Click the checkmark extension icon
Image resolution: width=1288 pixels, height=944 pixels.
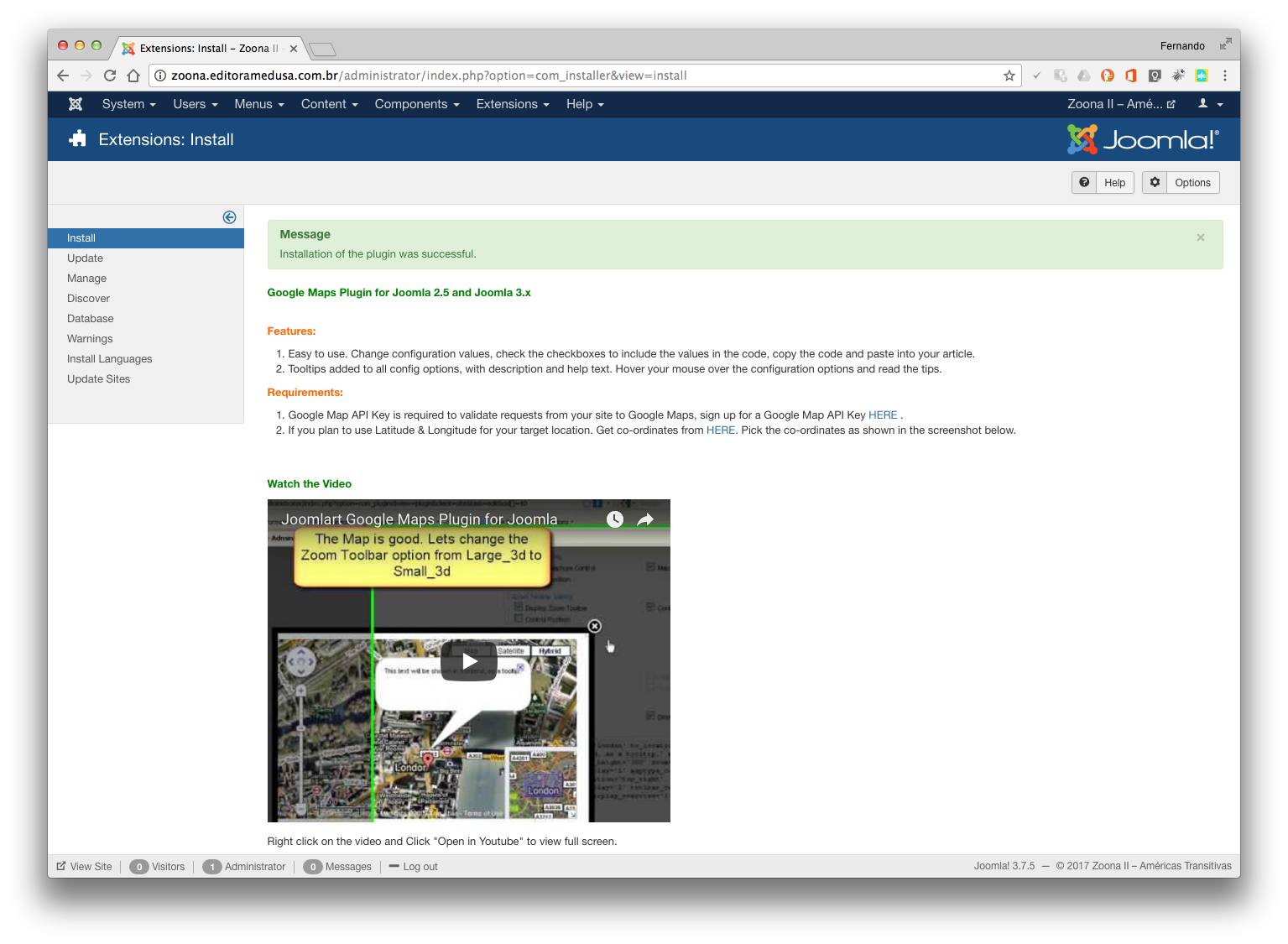[1037, 76]
